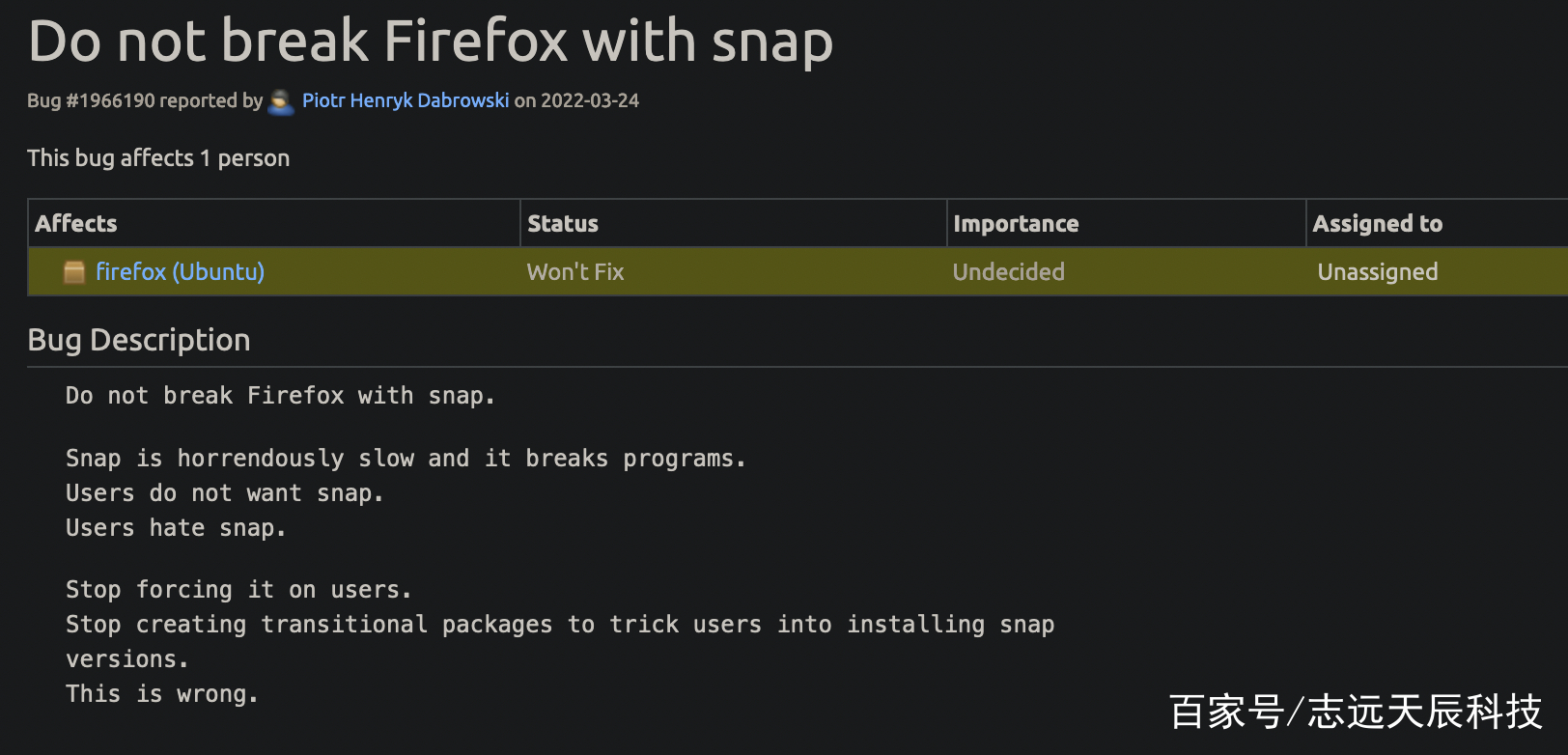Click the firefox package icon
Screen dimensions: 1568x755
pyautogui.click(x=74, y=272)
